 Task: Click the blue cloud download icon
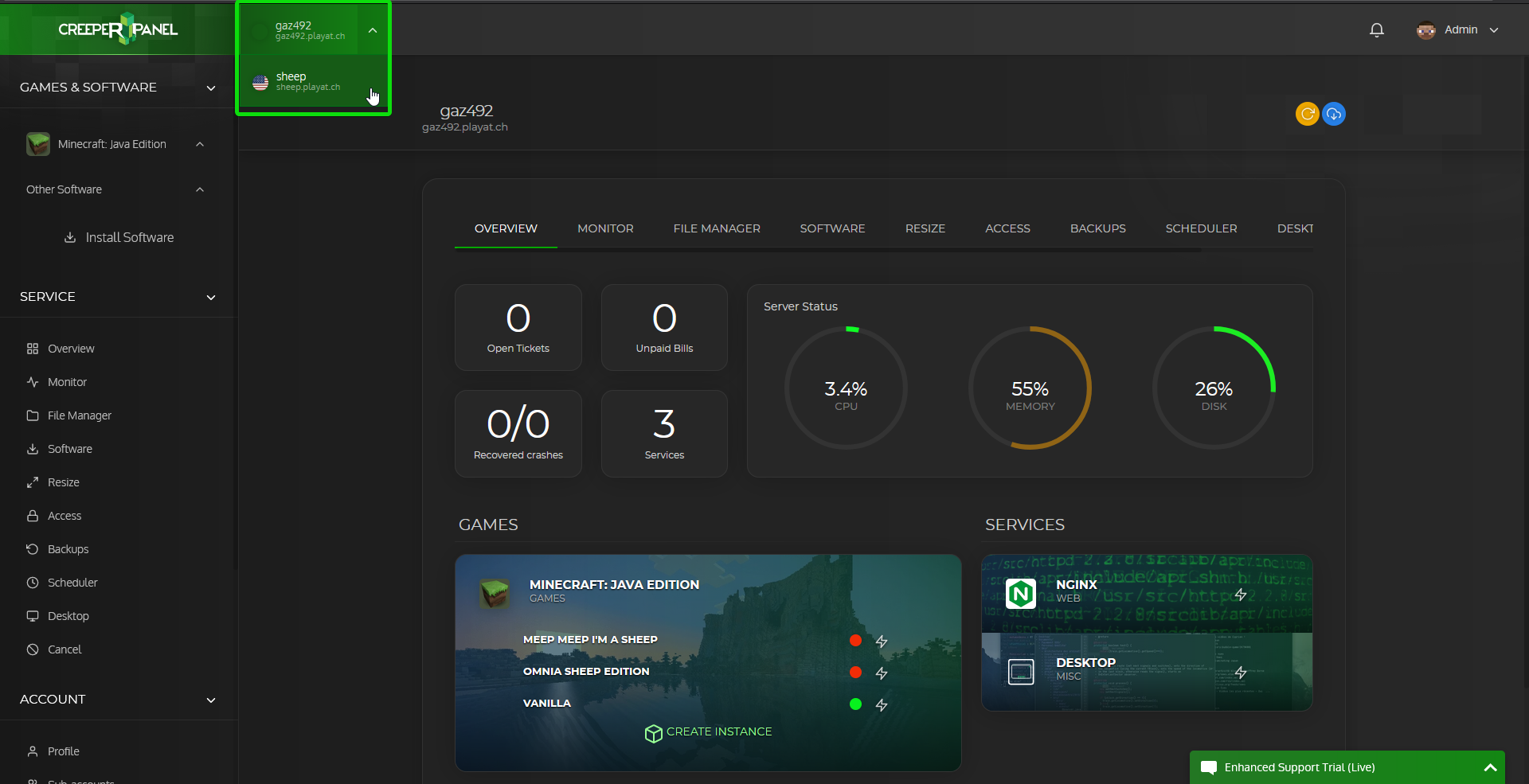coord(1334,114)
